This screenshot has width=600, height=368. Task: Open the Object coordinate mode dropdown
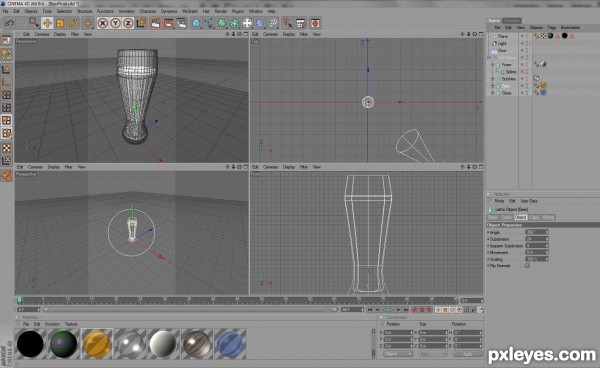(398, 354)
